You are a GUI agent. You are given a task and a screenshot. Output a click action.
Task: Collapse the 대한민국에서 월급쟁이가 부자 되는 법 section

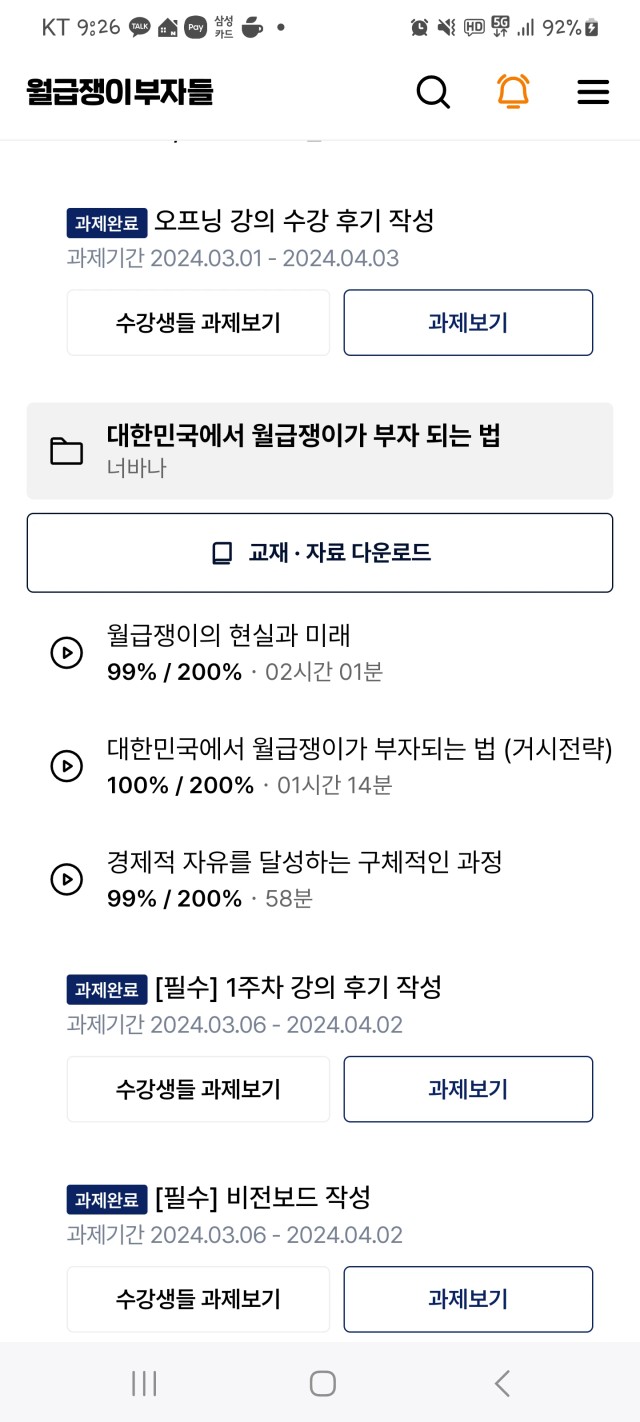320,451
